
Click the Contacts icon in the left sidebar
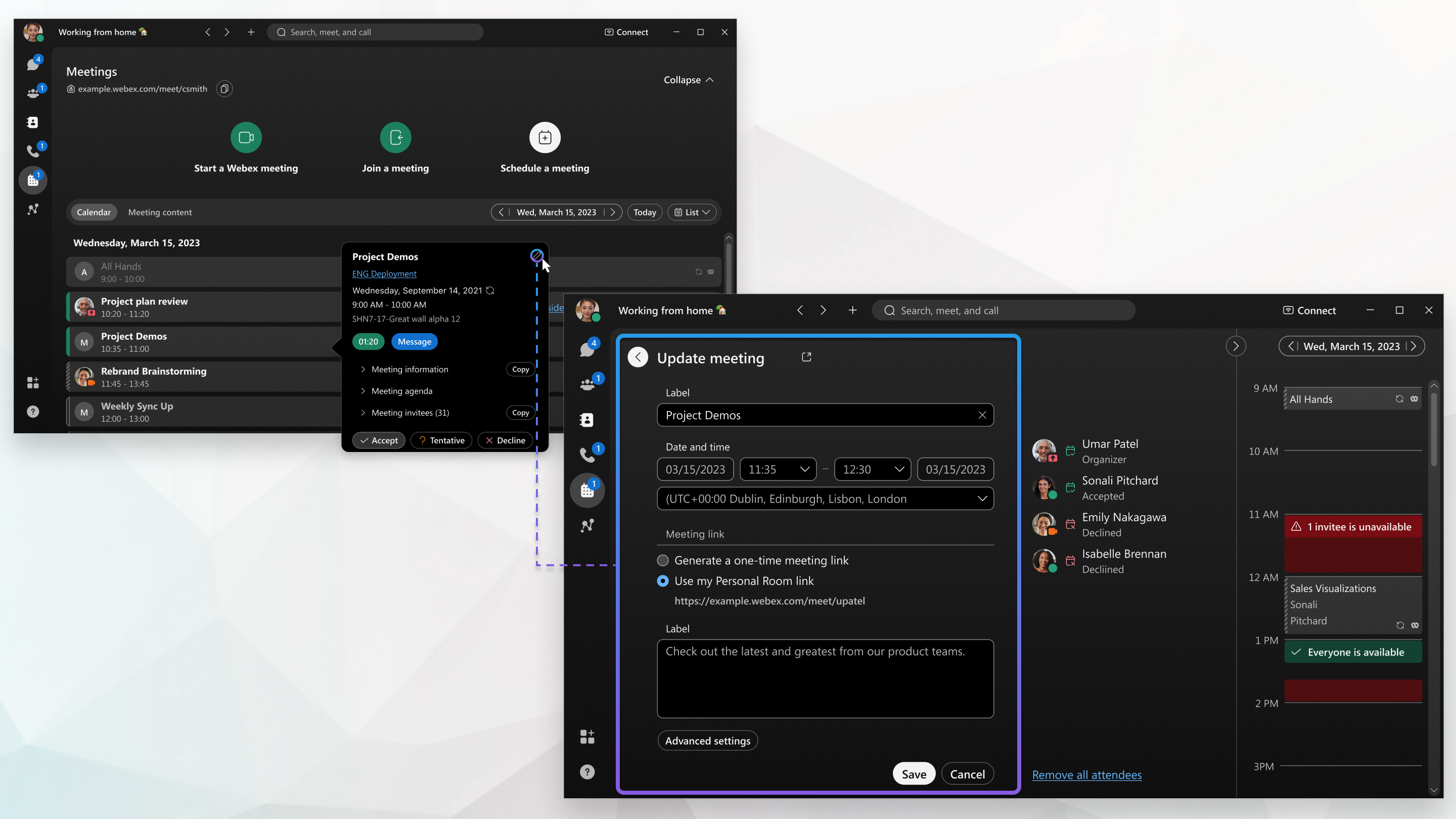(x=32, y=121)
